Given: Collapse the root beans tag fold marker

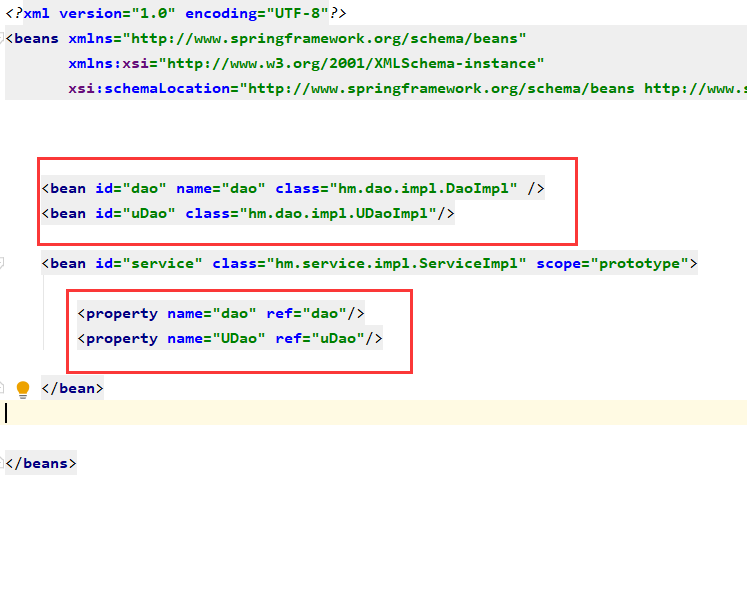Looking at the screenshot, I should 1,38.
